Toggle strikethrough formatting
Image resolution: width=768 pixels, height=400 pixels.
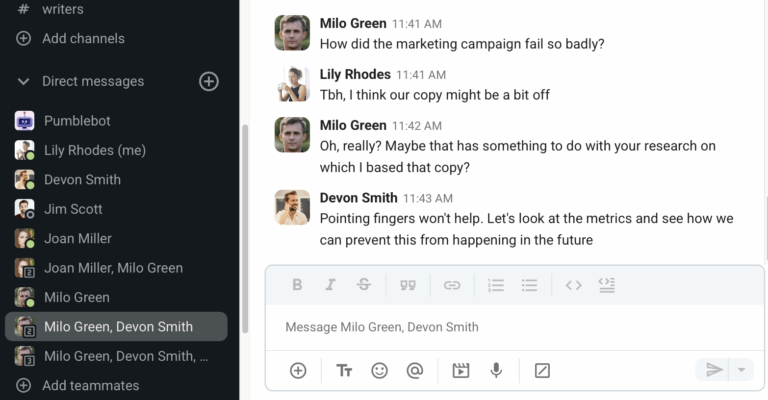click(x=364, y=285)
